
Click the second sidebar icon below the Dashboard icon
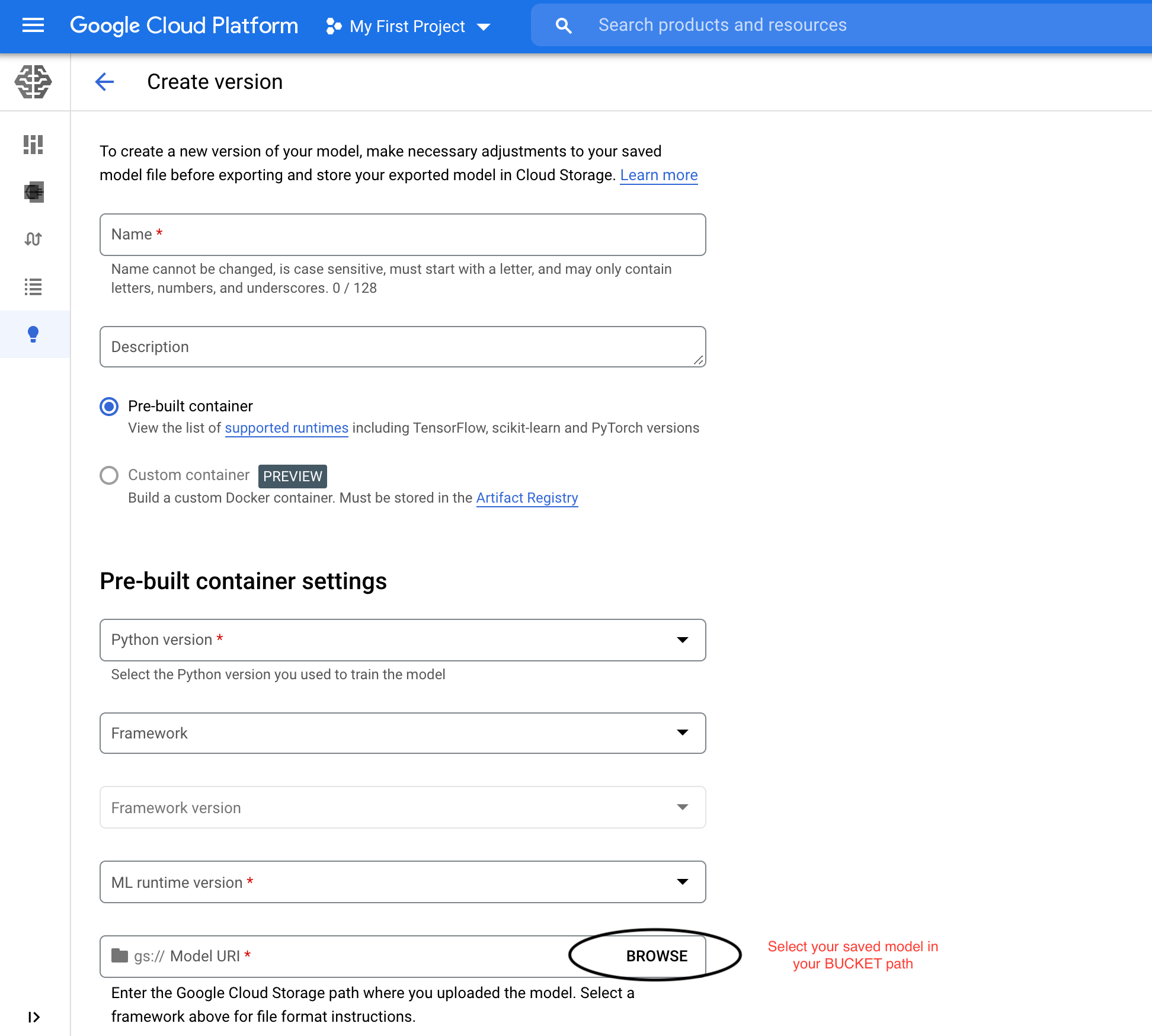coord(33,192)
